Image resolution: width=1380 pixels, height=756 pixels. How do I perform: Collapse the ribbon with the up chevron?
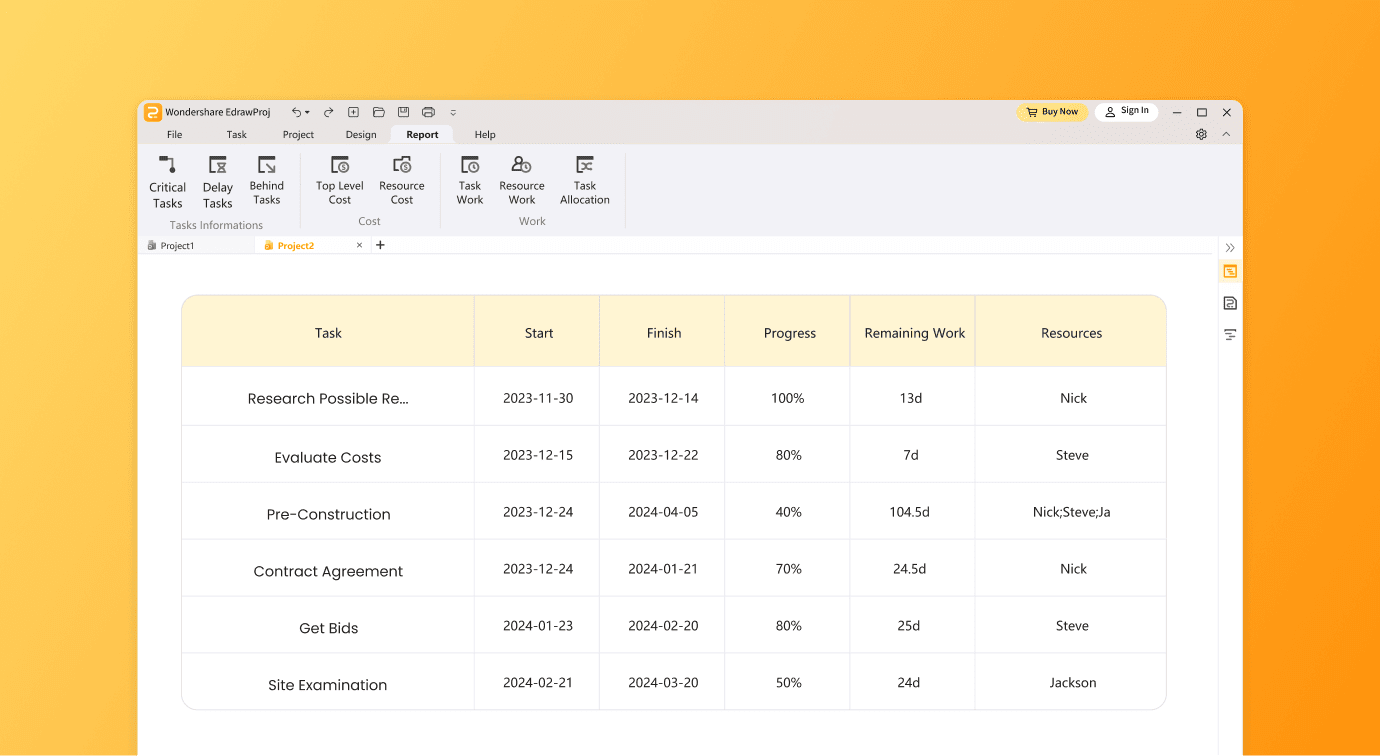point(1227,134)
